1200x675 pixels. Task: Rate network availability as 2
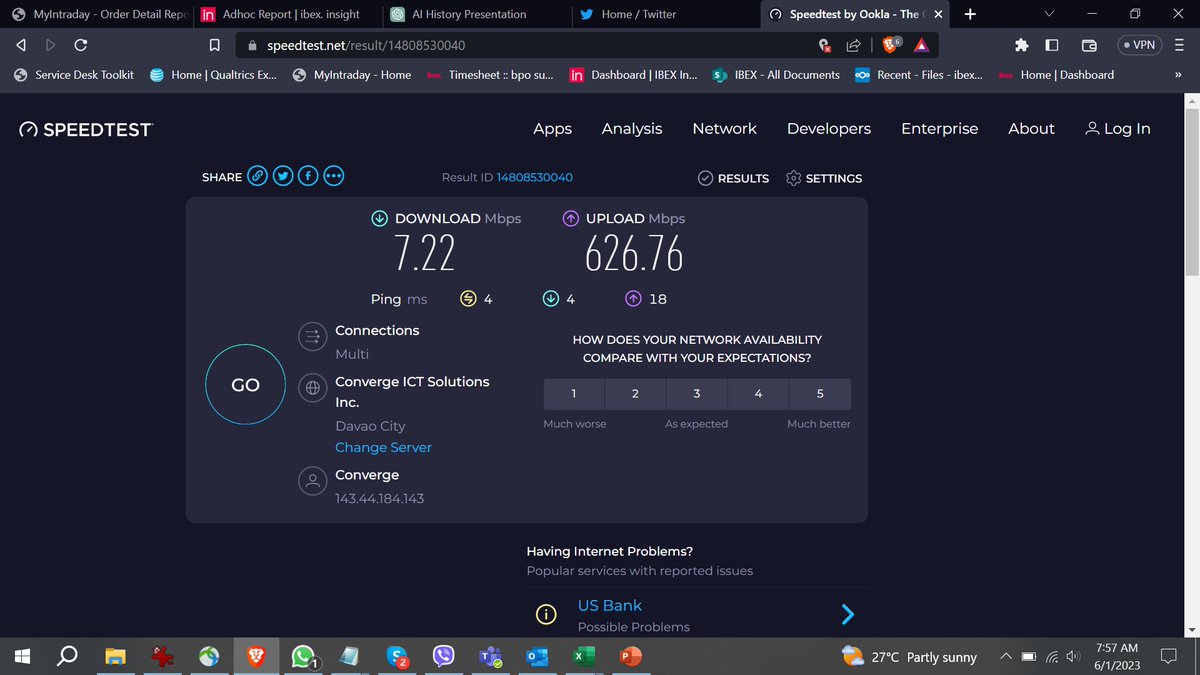(x=635, y=394)
